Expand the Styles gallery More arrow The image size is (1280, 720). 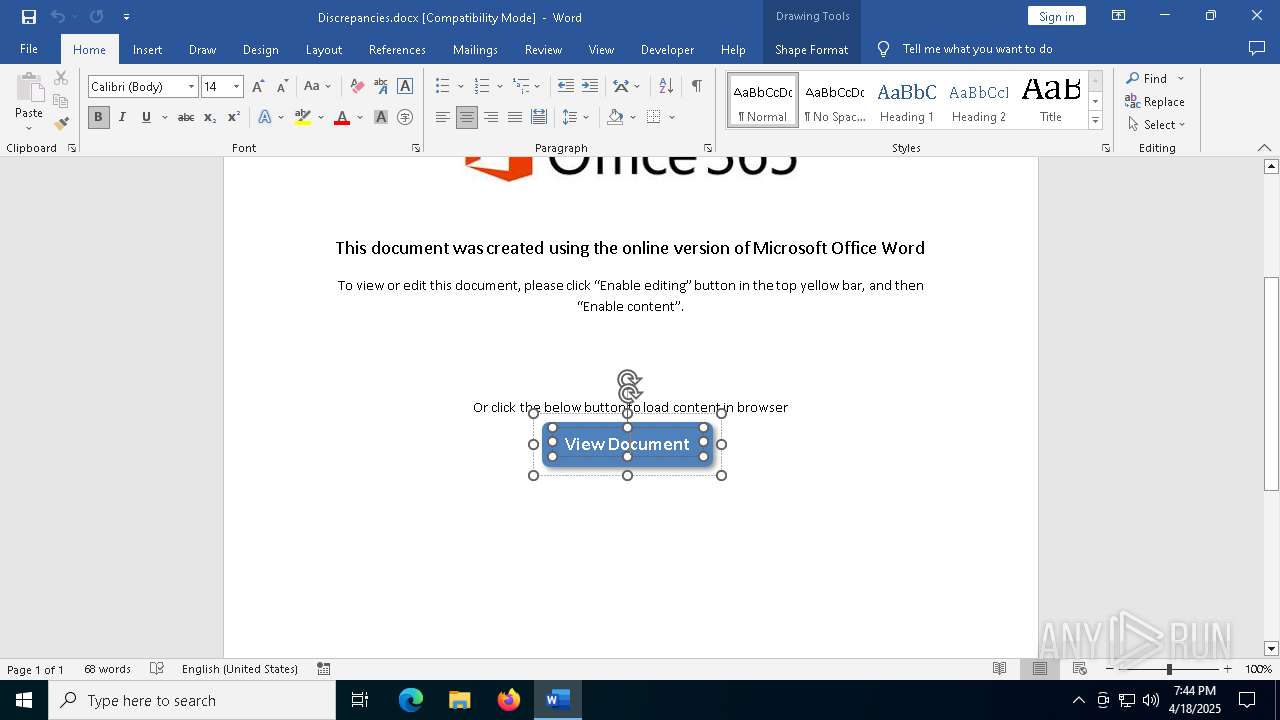pyautogui.click(x=1095, y=121)
